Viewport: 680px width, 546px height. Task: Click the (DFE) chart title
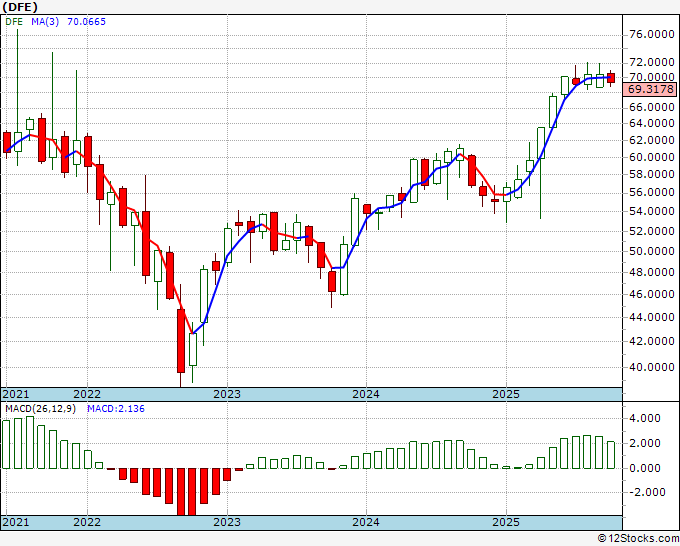point(20,7)
